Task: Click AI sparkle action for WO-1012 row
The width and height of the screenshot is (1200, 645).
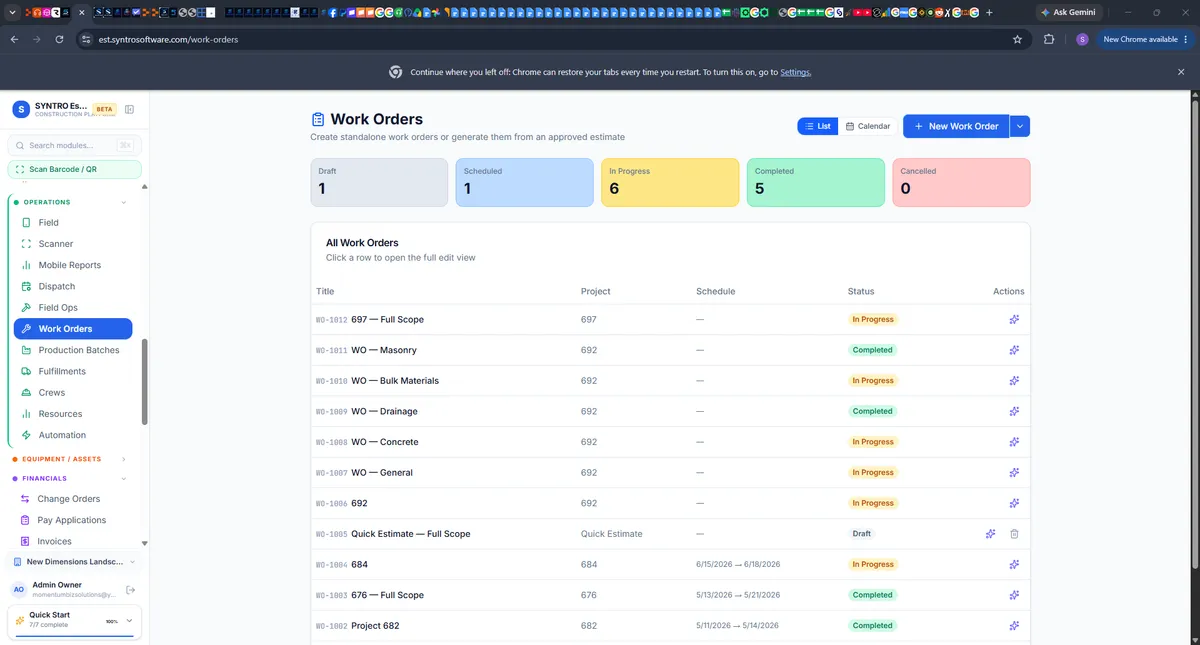Action: tap(1014, 320)
